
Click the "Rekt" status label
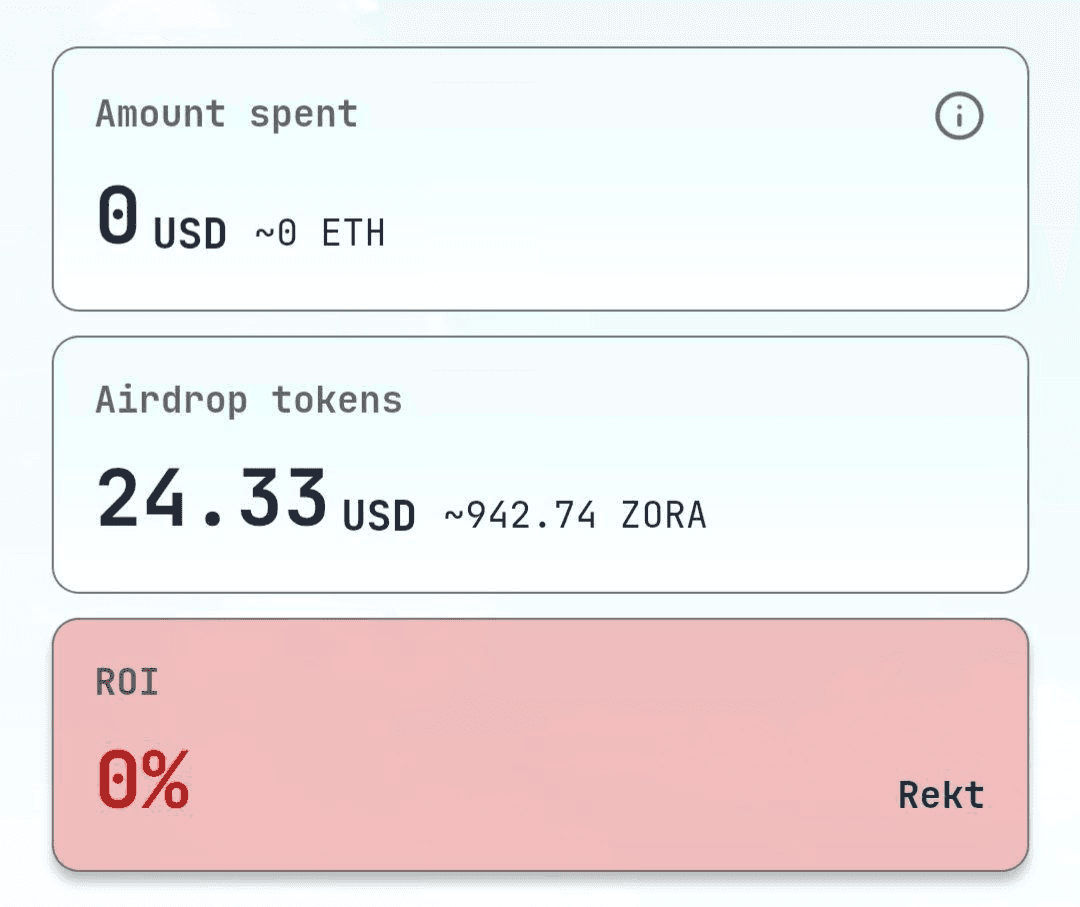click(941, 795)
